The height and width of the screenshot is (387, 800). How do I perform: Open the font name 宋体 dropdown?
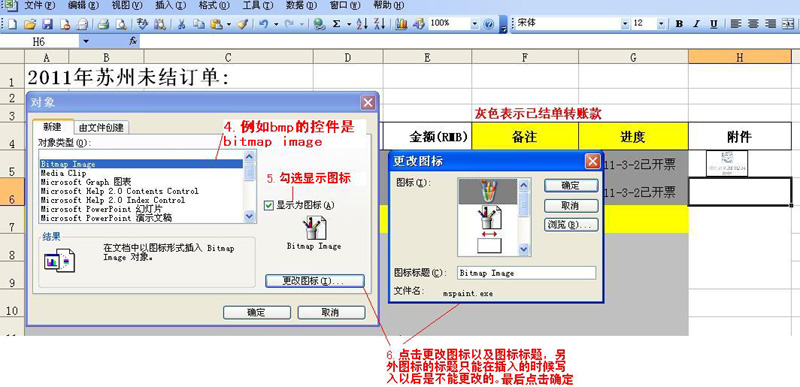tap(625, 23)
